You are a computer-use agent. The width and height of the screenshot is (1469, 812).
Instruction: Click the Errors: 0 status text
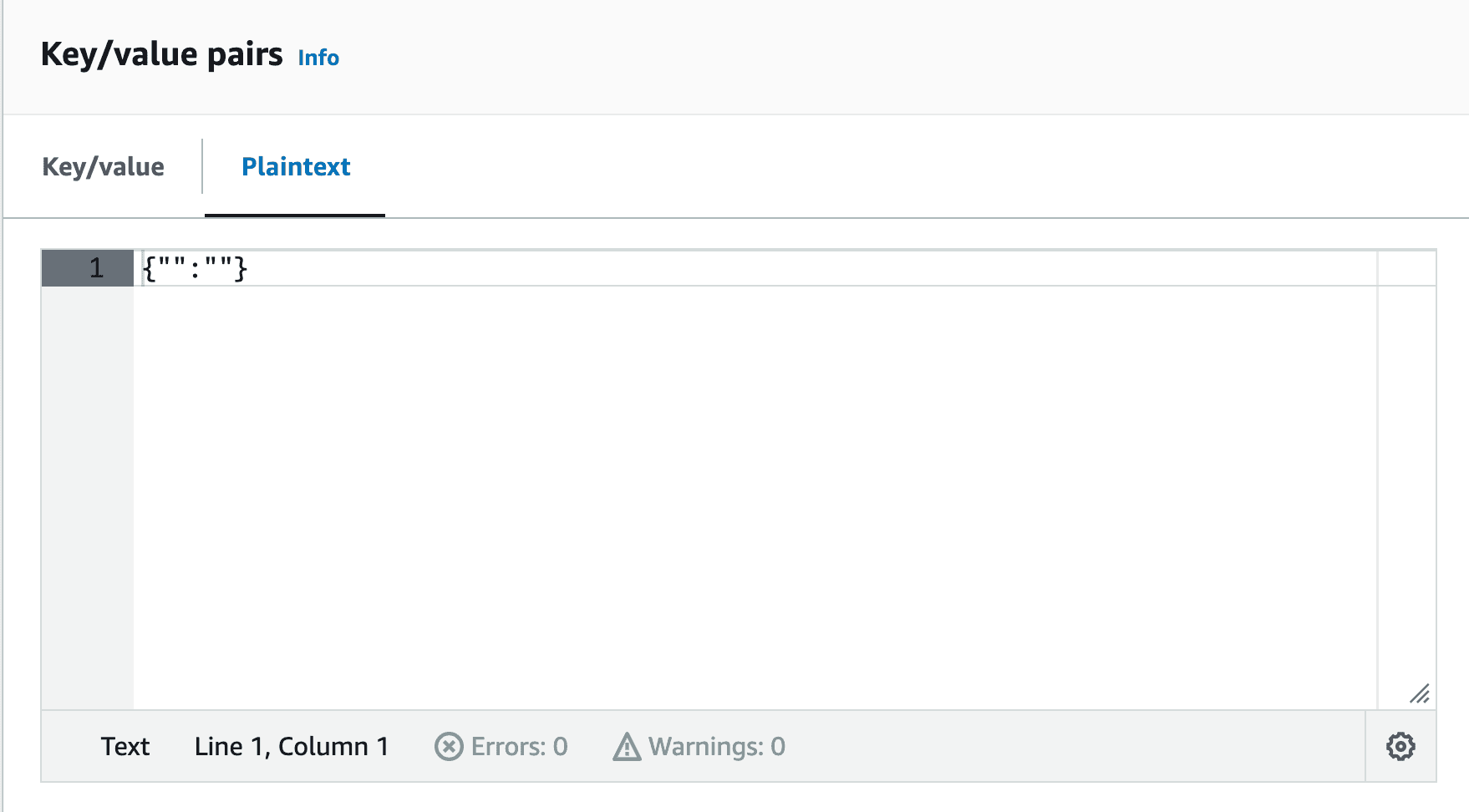(x=518, y=747)
